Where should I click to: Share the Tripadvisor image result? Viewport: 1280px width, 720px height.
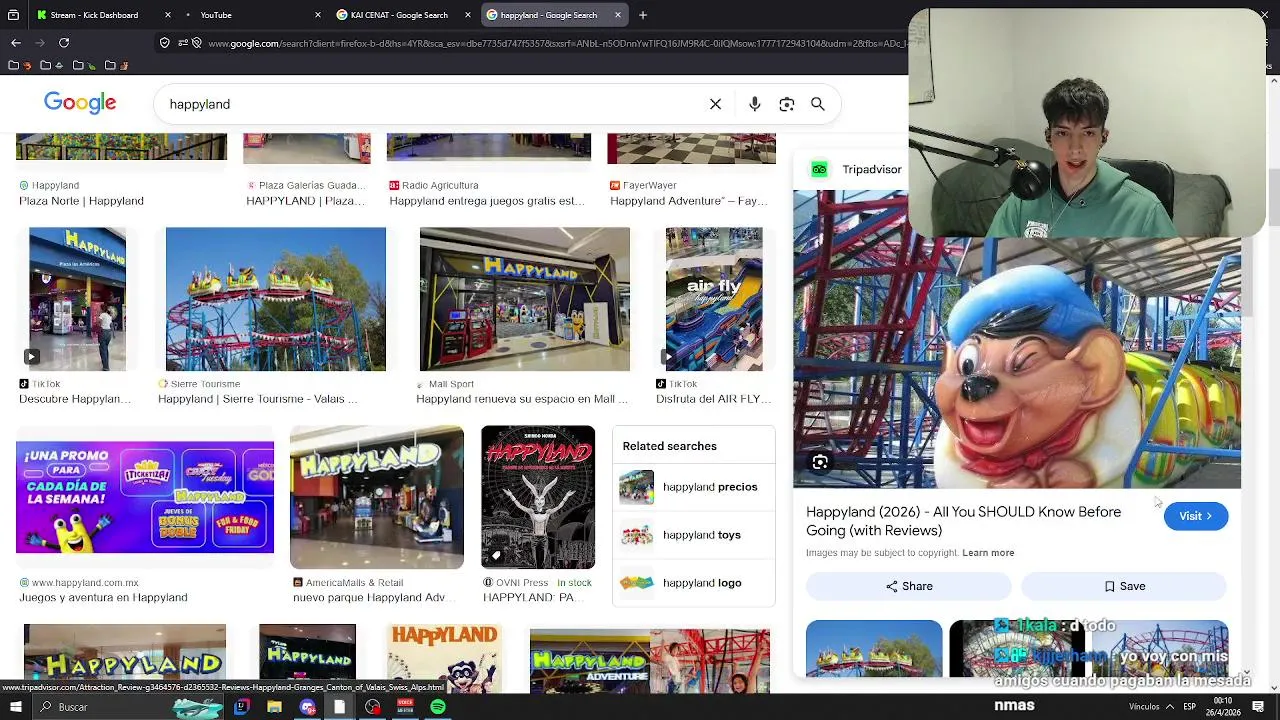pyautogui.click(x=909, y=586)
